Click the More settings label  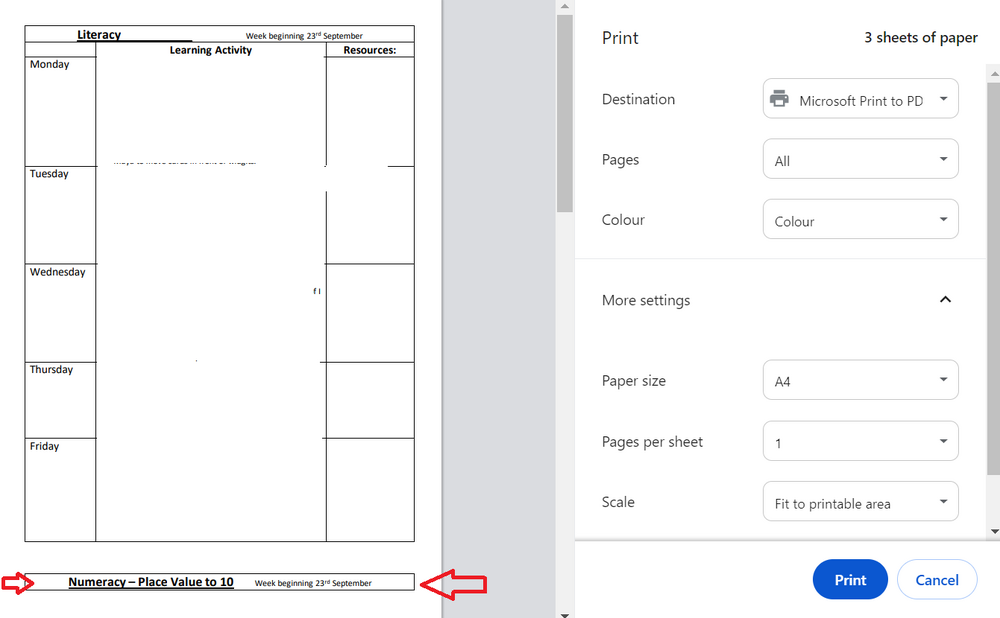tap(646, 300)
